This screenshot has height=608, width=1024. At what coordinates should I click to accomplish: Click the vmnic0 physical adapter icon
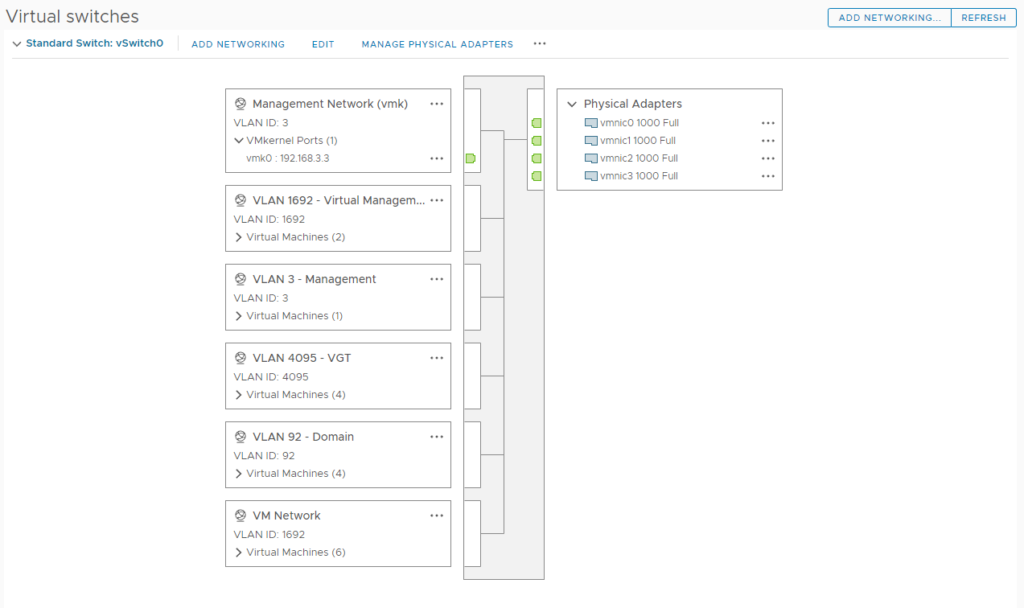pyautogui.click(x=591, y=123)
